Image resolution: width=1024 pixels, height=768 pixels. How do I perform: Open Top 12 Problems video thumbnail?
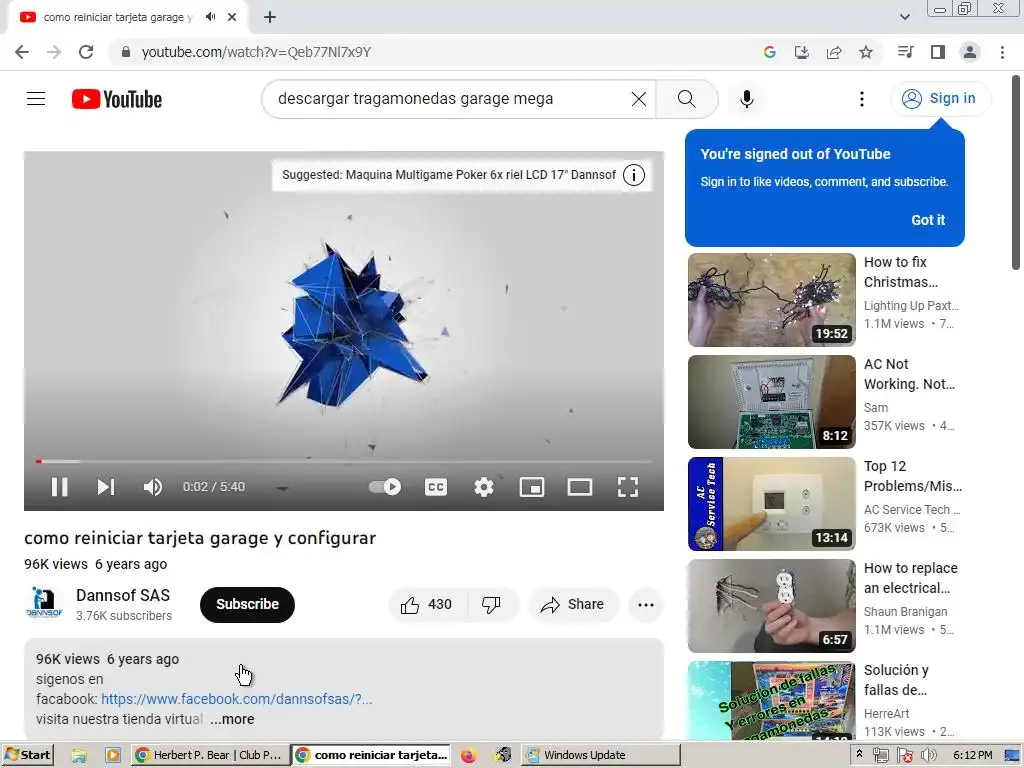(771, 504)
